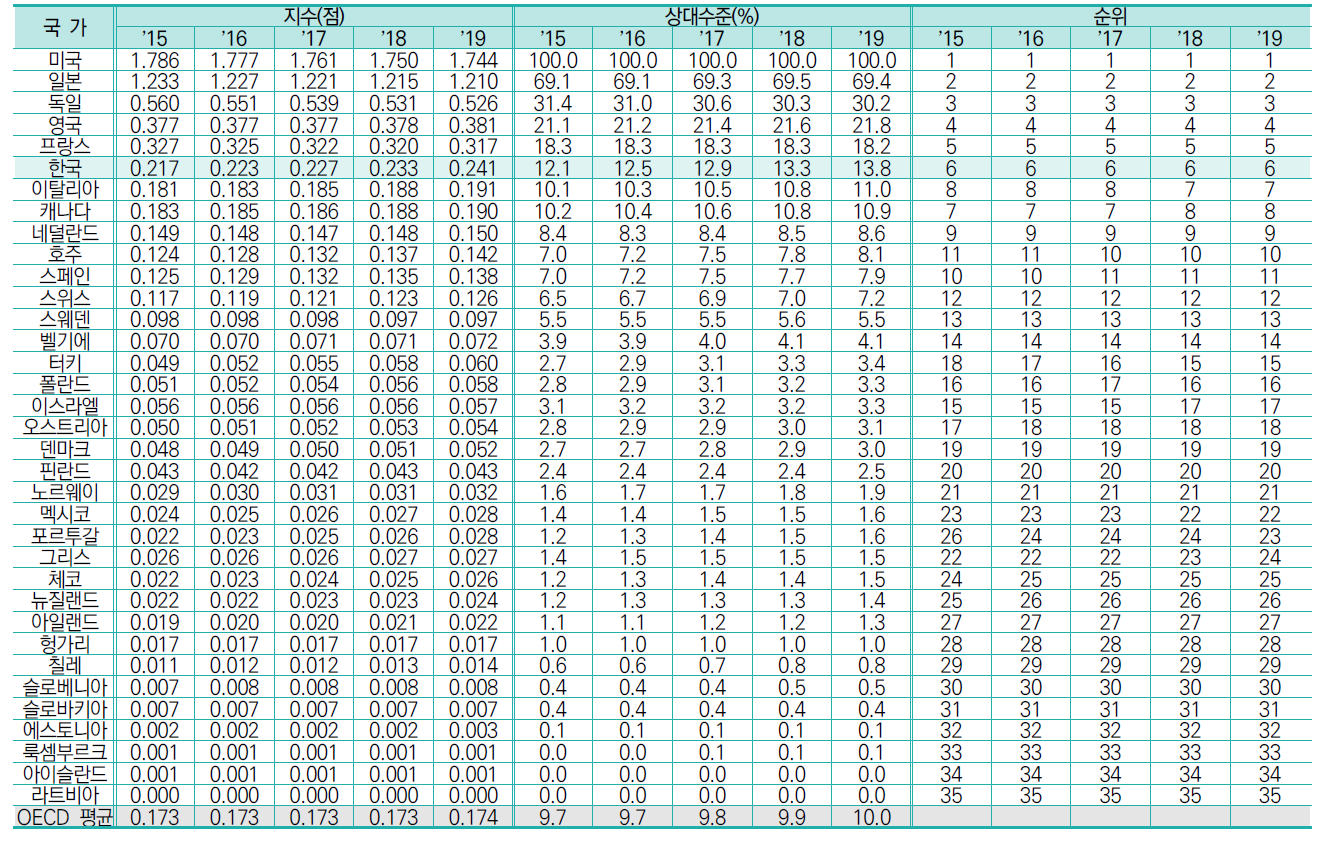Click the 폴란드 row label
1331x846 pixels.
[x=64, y=385]
